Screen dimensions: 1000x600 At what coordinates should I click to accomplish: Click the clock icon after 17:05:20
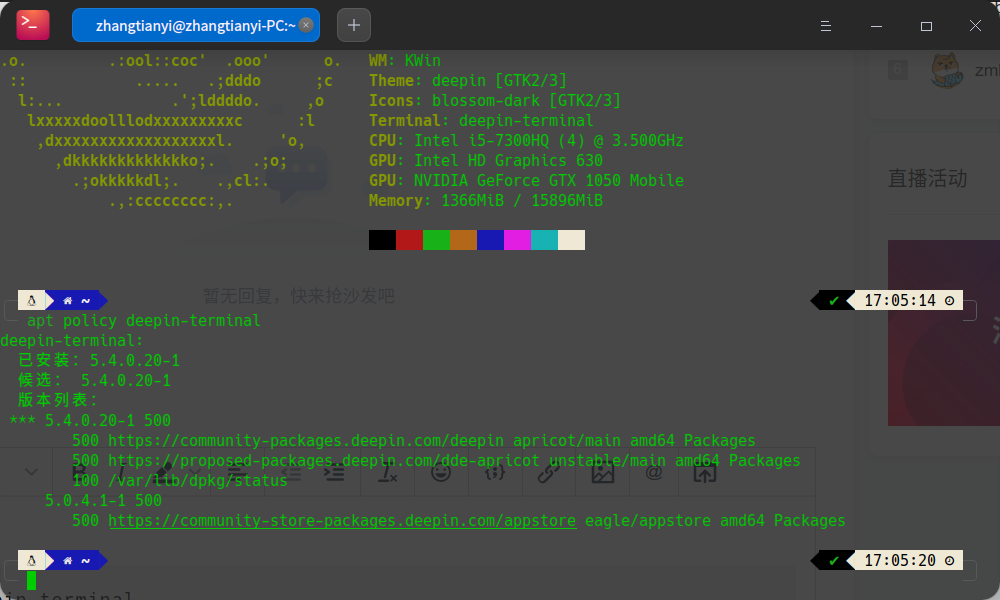coord(949,560)
